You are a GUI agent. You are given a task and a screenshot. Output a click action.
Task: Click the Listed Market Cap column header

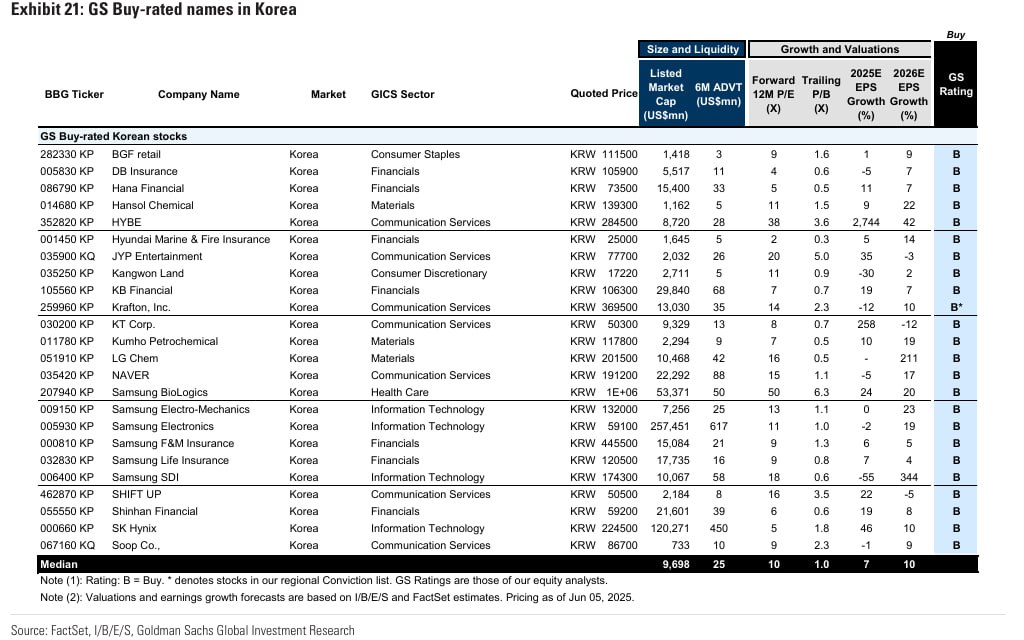click(x=665, y=94)
